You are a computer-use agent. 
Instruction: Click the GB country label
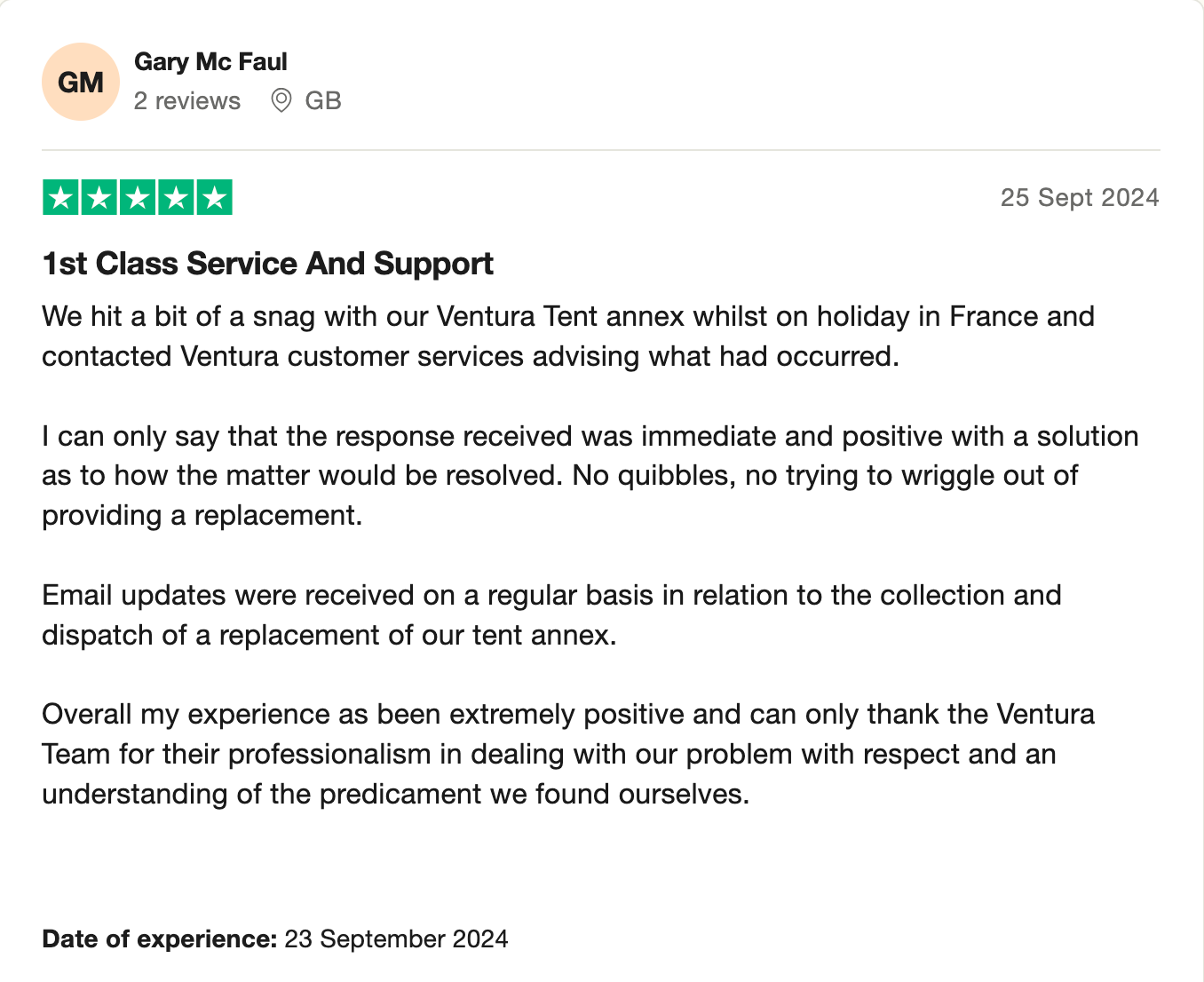pyautogui.click(x=323, y=101)
